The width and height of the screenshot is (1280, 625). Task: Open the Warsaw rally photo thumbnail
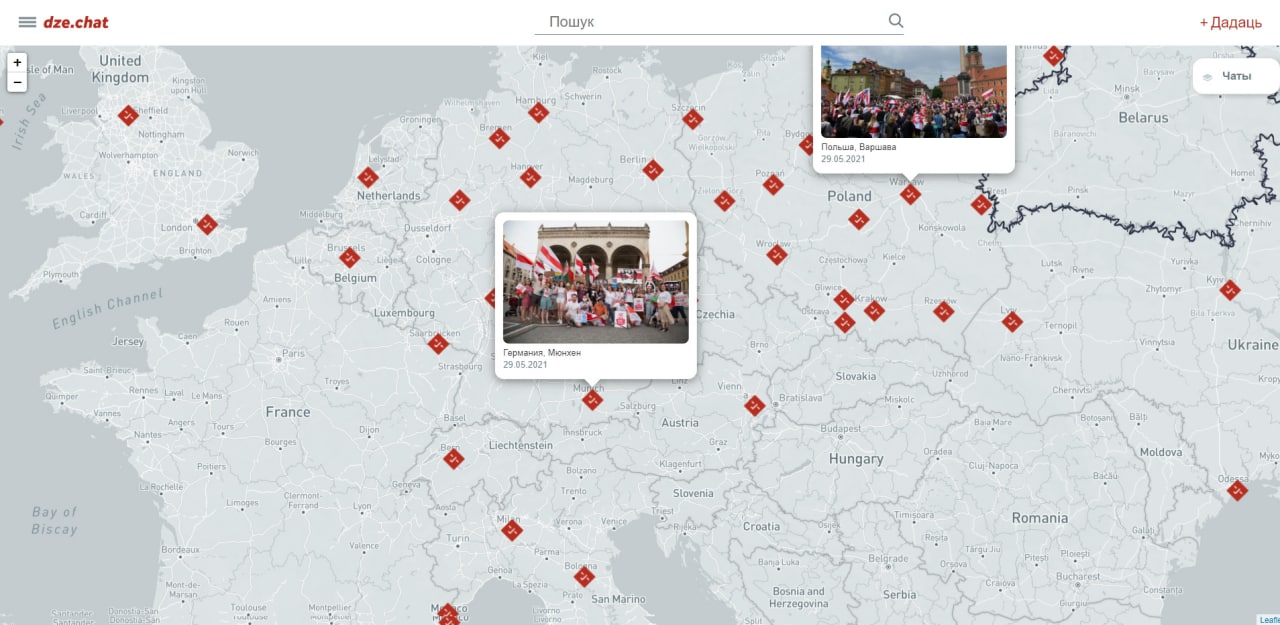[x=913, y=92]
